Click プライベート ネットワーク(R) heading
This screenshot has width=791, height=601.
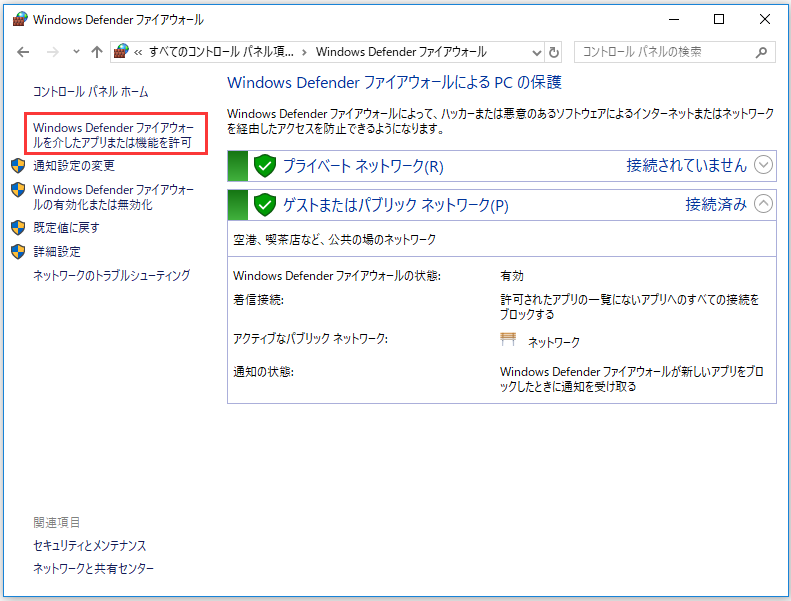pos(363,166)
